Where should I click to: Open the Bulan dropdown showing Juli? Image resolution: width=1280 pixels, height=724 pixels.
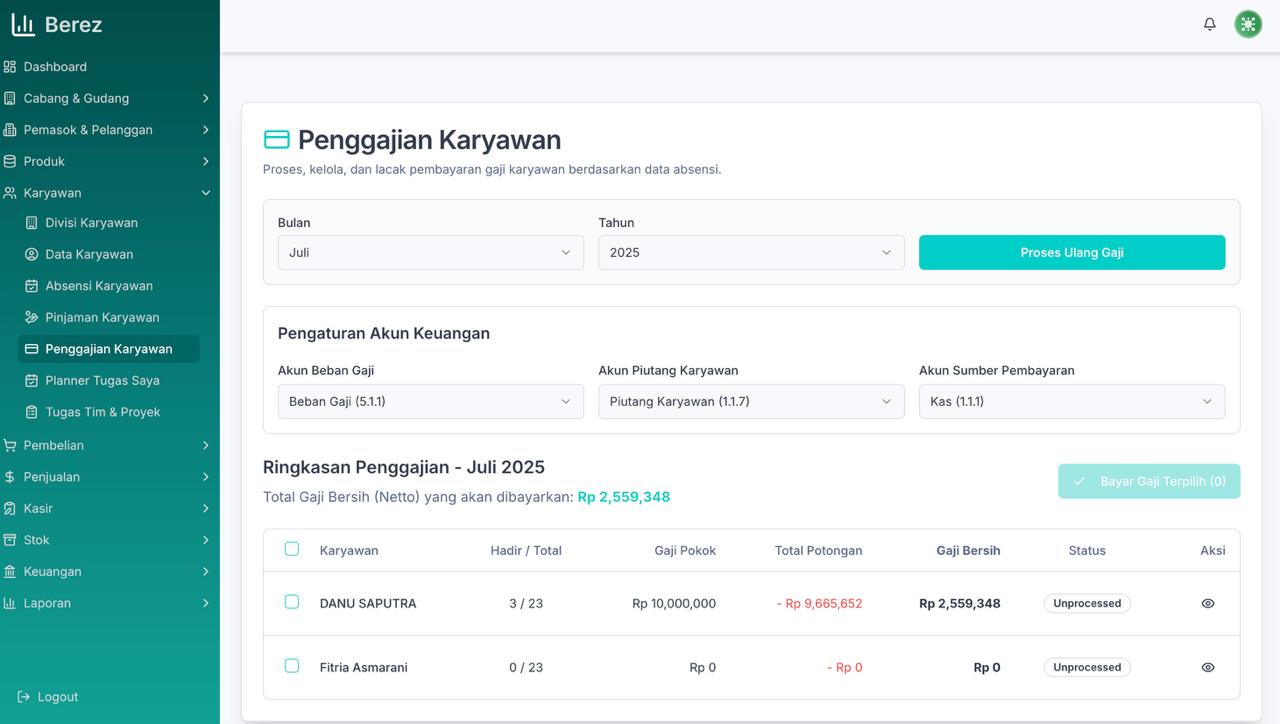[430, 252]
